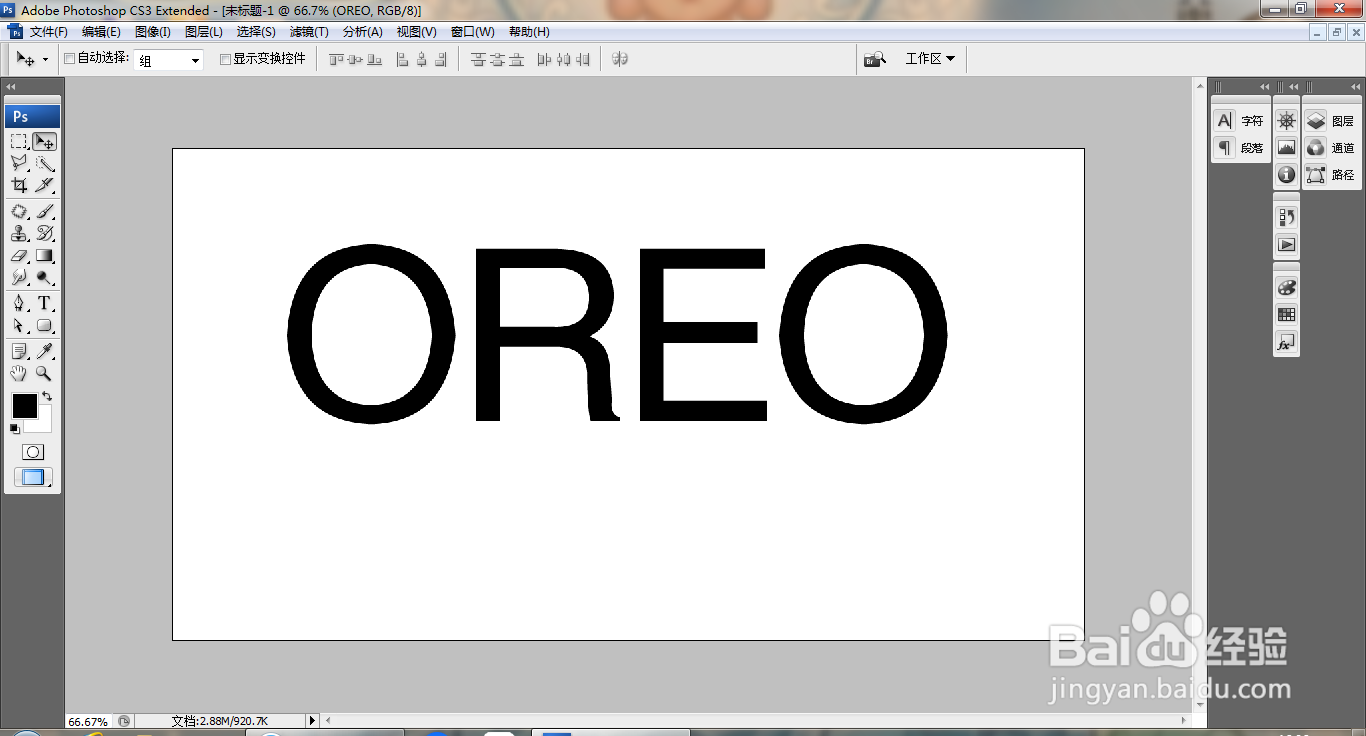Select the Dodge tool

tap(44, 277)
